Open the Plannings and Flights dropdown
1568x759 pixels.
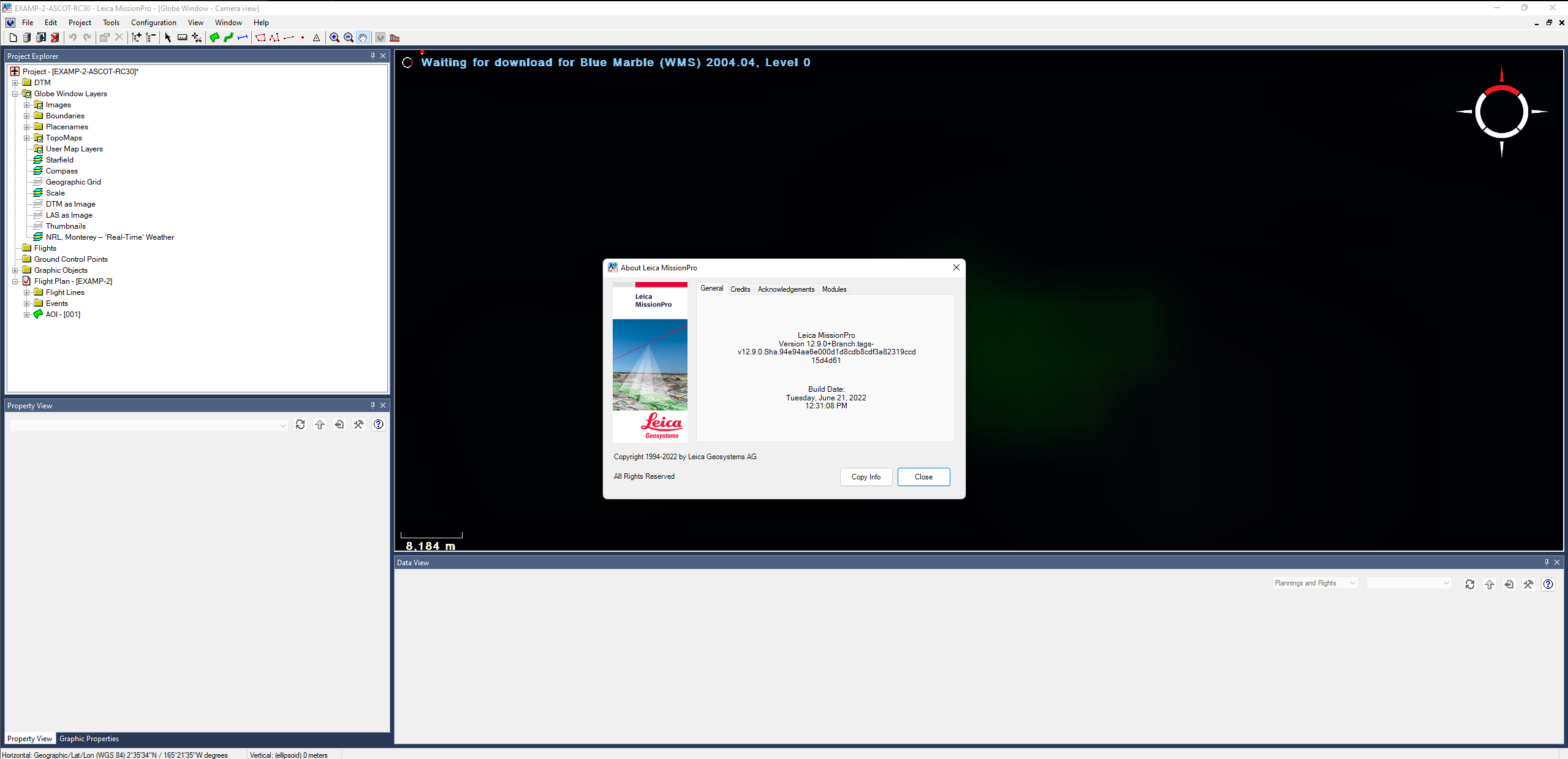pyautogui.click(x=1315, y=583)
